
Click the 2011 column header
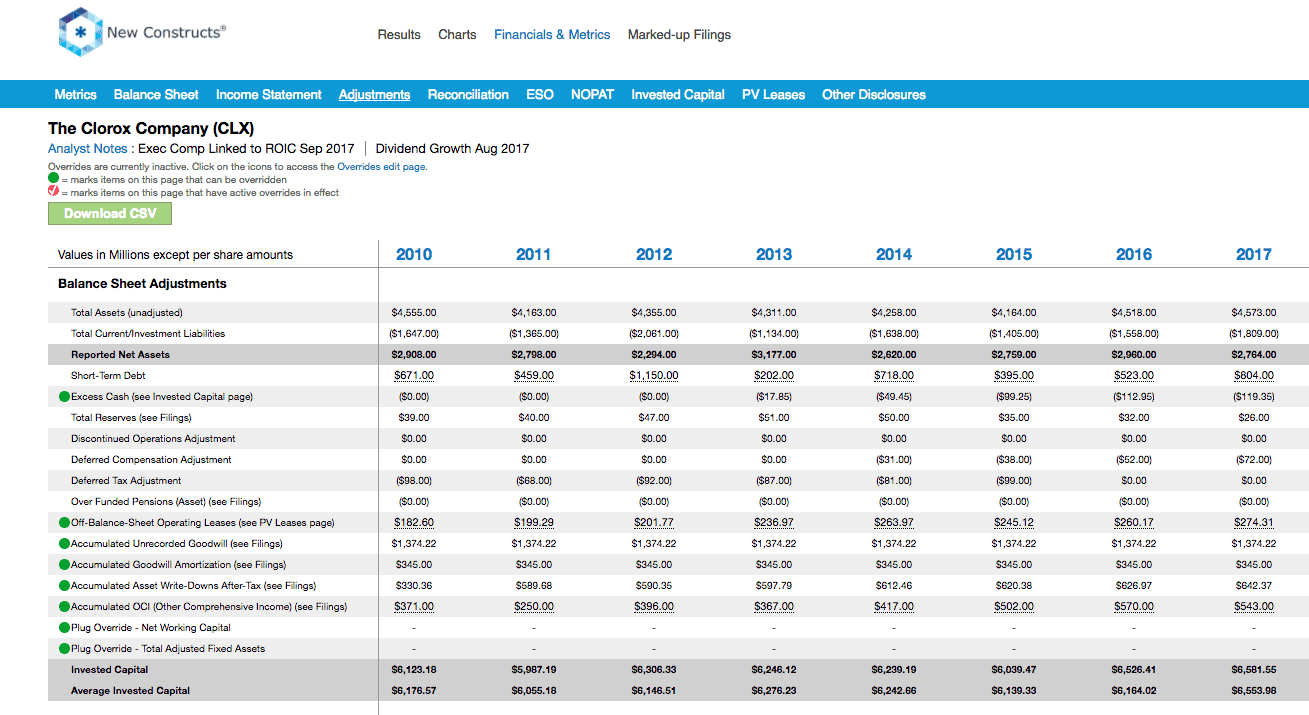[x=534, y=254]
